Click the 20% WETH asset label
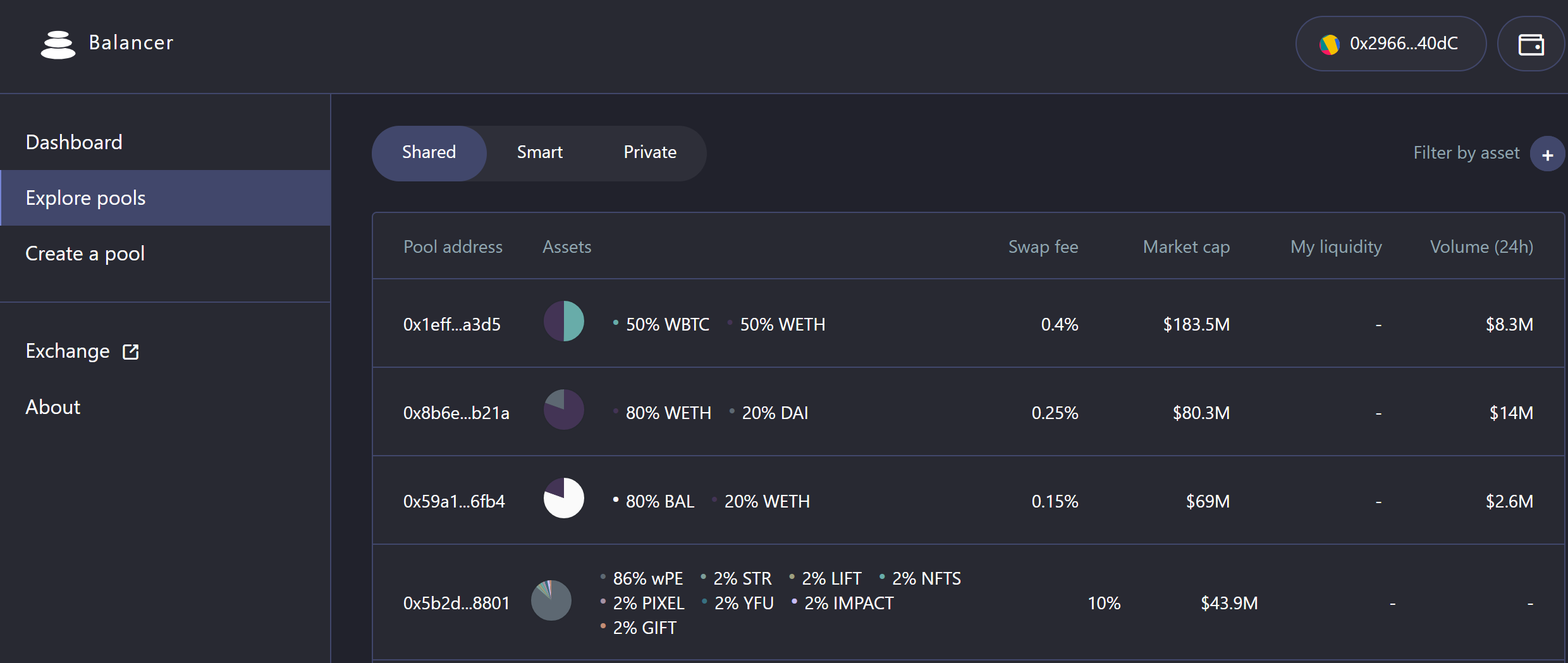This screenshot has height=663, width=1568. [x=767, y=501]
